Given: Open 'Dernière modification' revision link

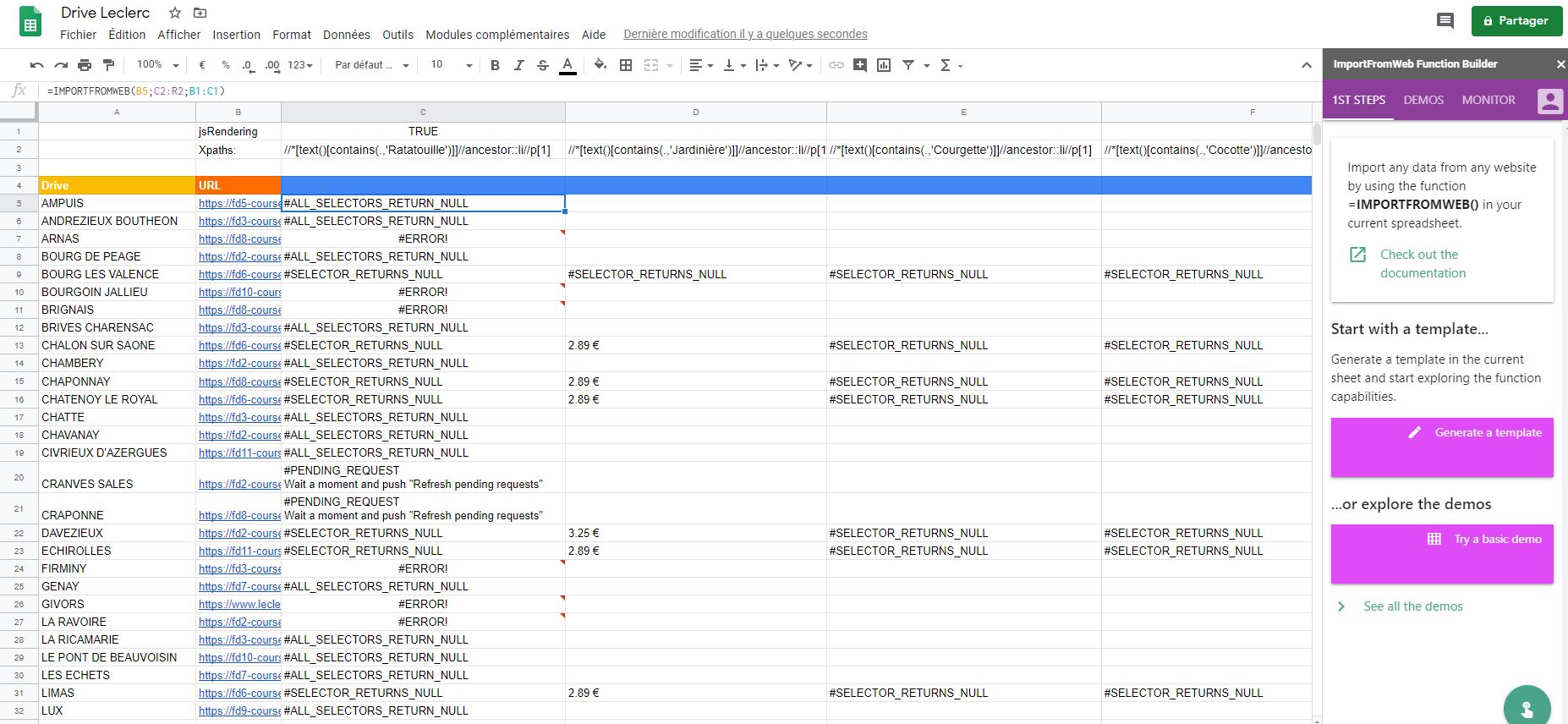Looking at the screenshot, I should pos(745,35).
